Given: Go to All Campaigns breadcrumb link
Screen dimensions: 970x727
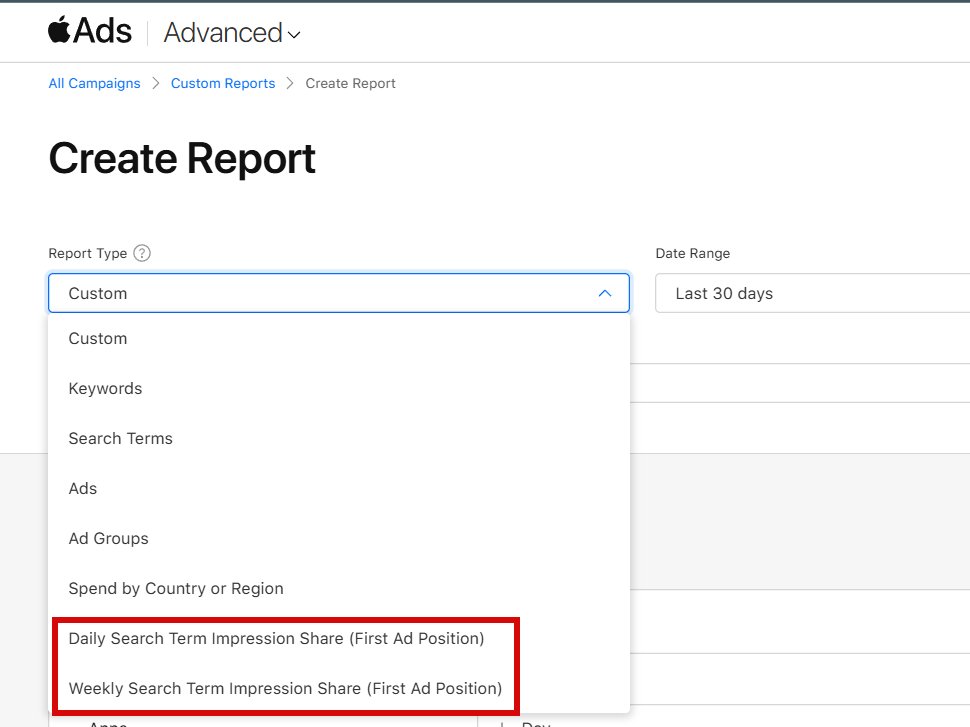Looking at the screenshot, I should (95, 84).
